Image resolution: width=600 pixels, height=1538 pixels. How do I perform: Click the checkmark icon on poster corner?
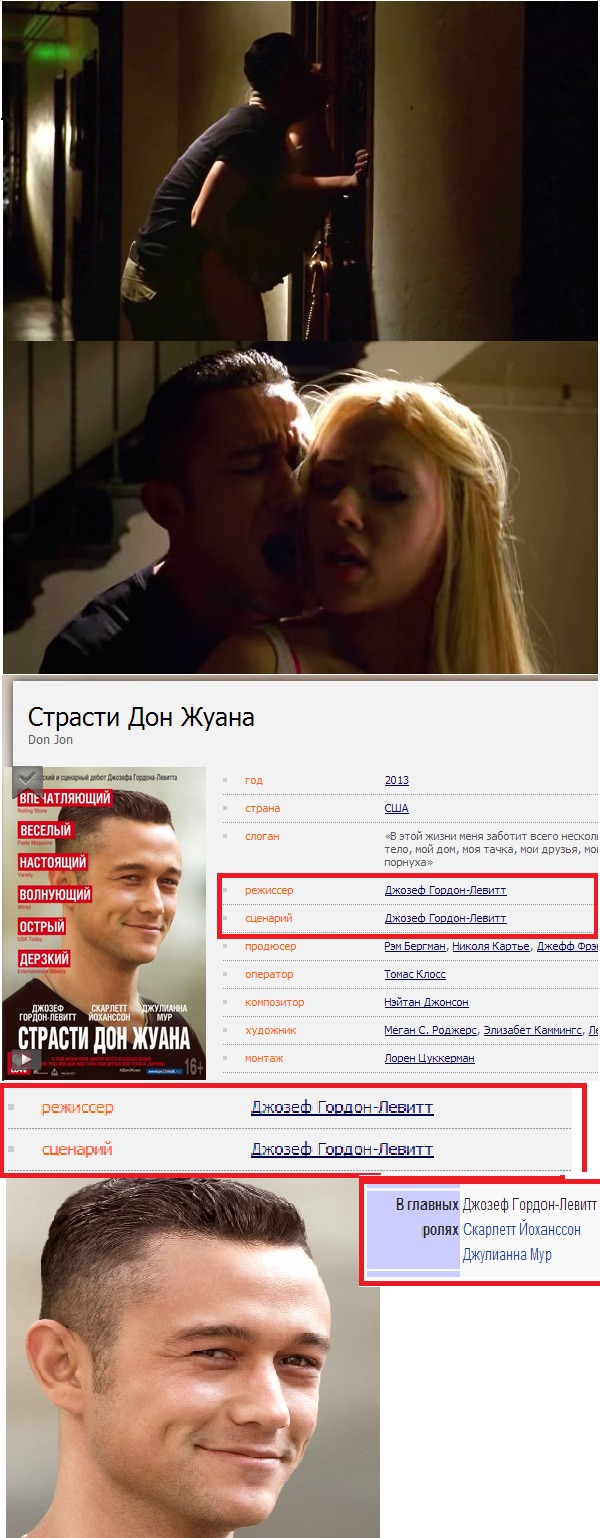(27, 781)
